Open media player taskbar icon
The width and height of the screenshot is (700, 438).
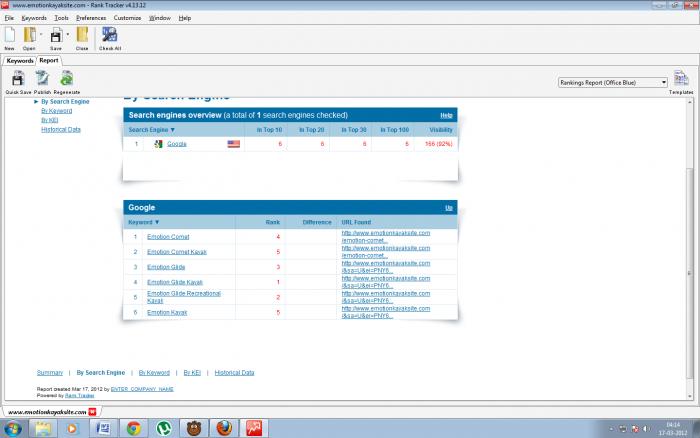72,429
